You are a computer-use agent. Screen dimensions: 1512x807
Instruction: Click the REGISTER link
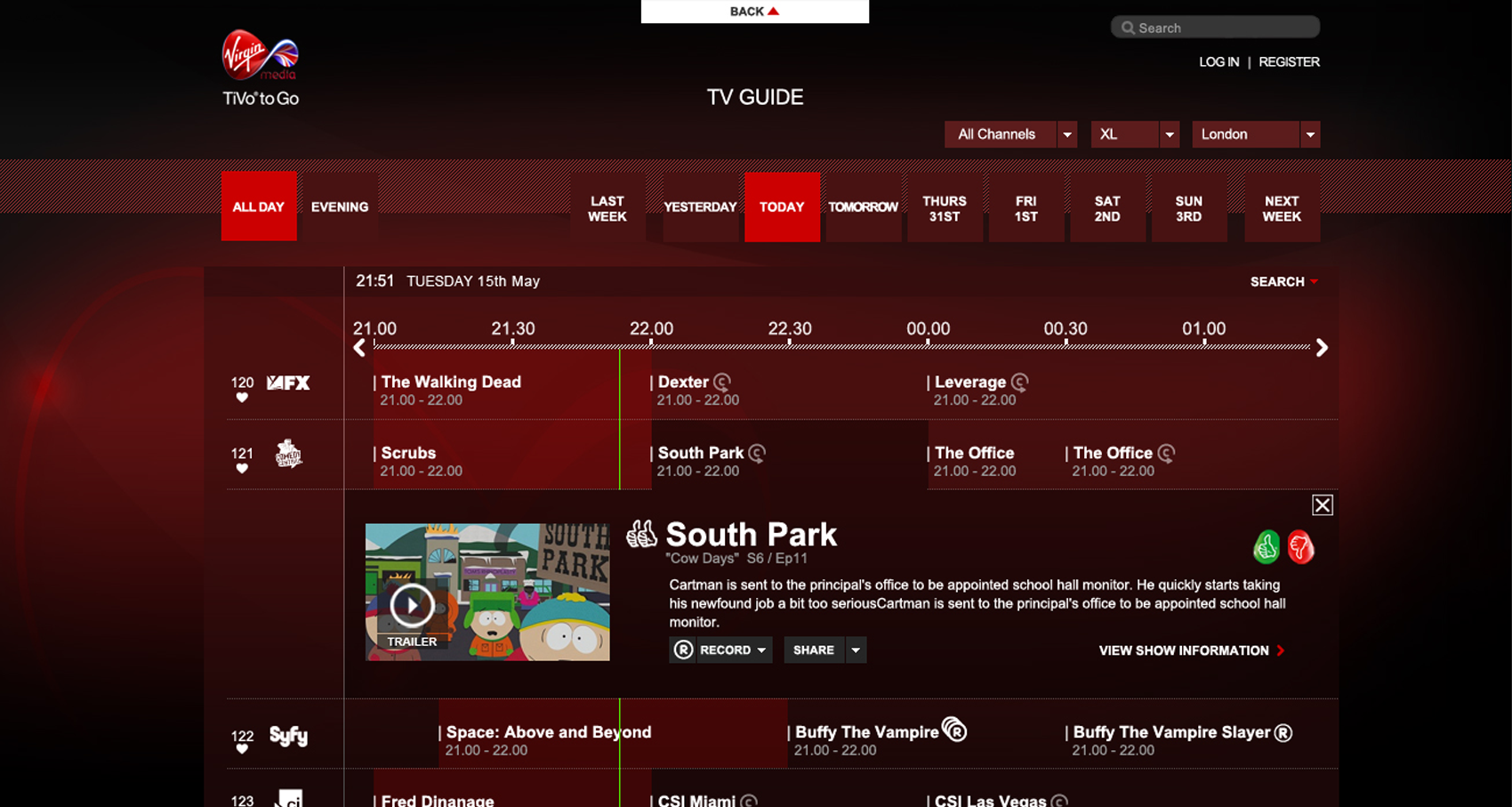pos(1289,62)
